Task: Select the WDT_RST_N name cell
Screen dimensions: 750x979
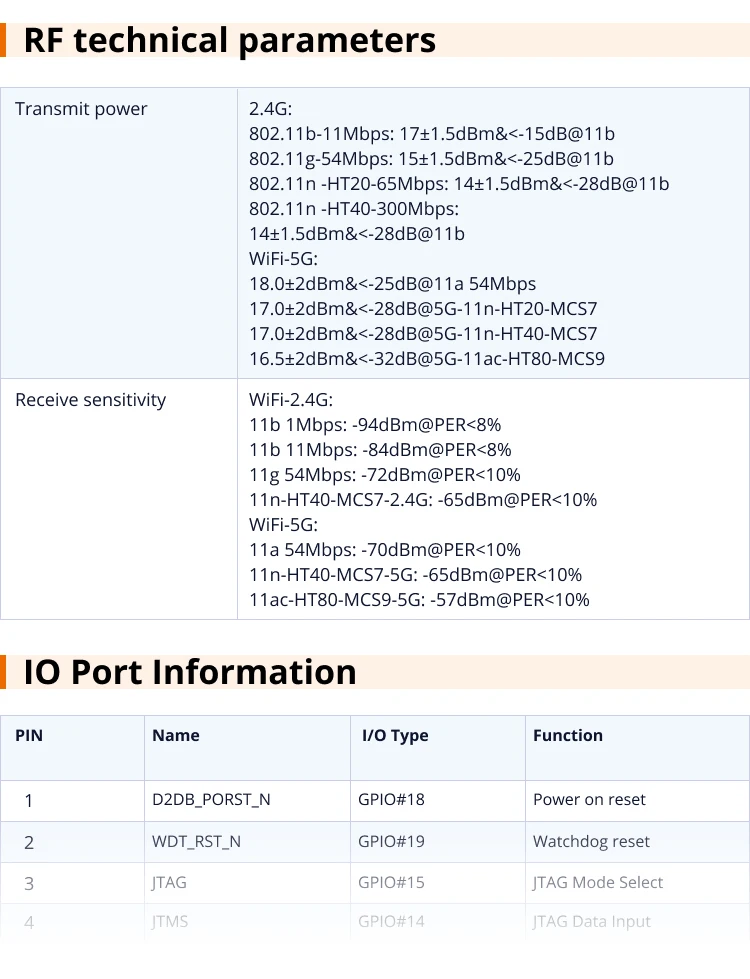Action: click(196, 842)
